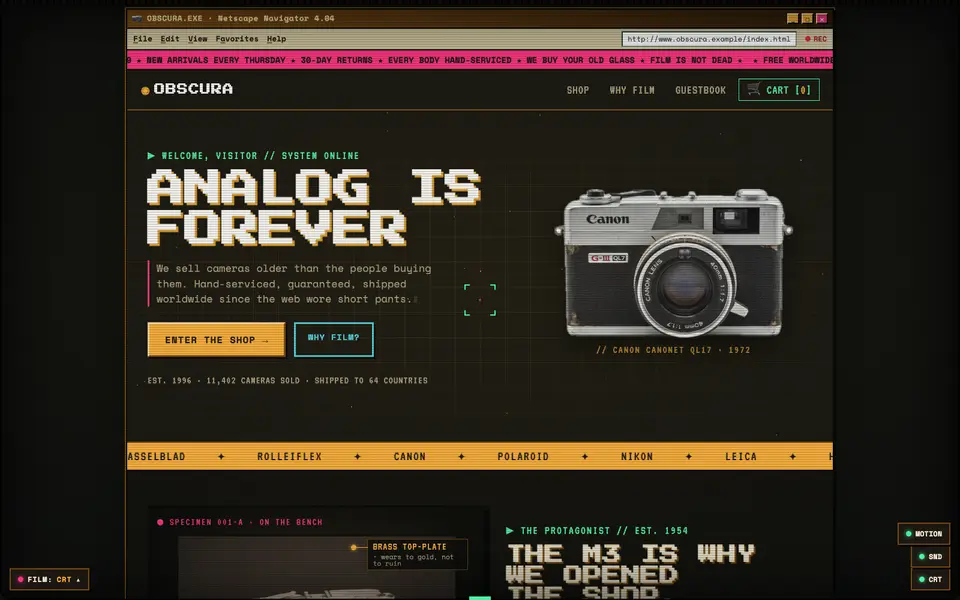Screen dimensions: 960x600
Task: Click the Canon Canonet camera image
Action: coord(673,263)
